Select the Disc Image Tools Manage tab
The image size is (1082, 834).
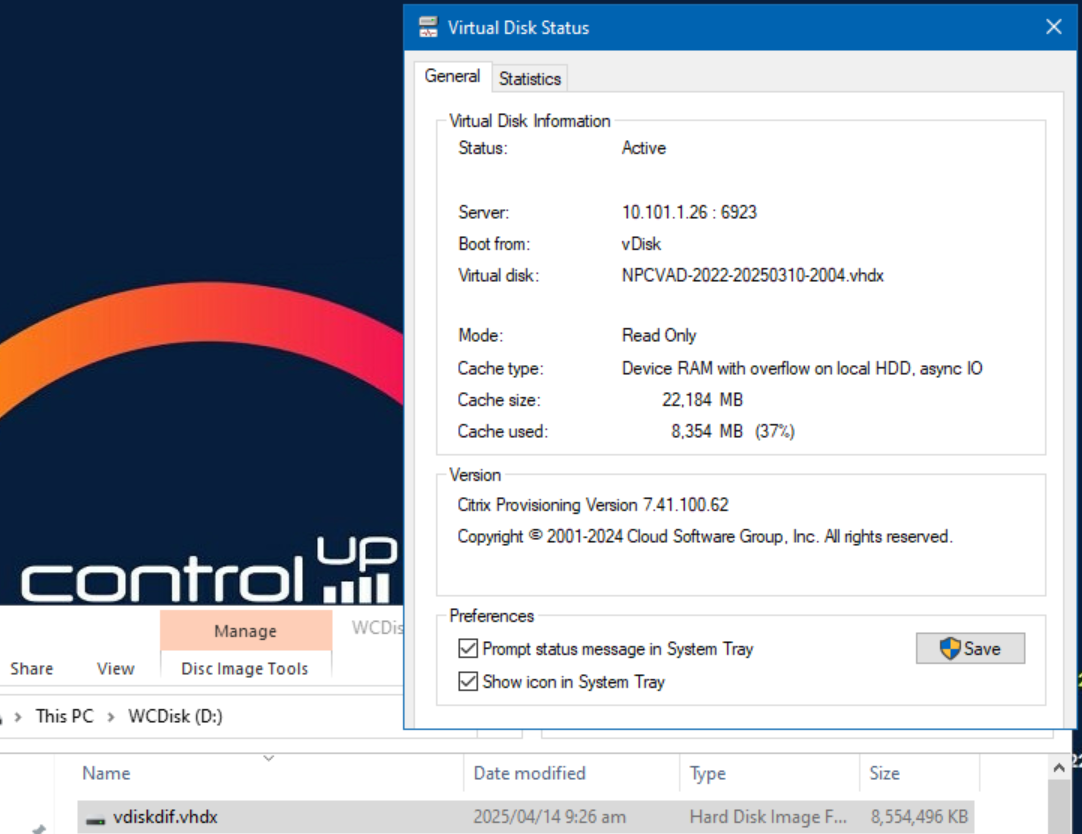tap(245, 631)
